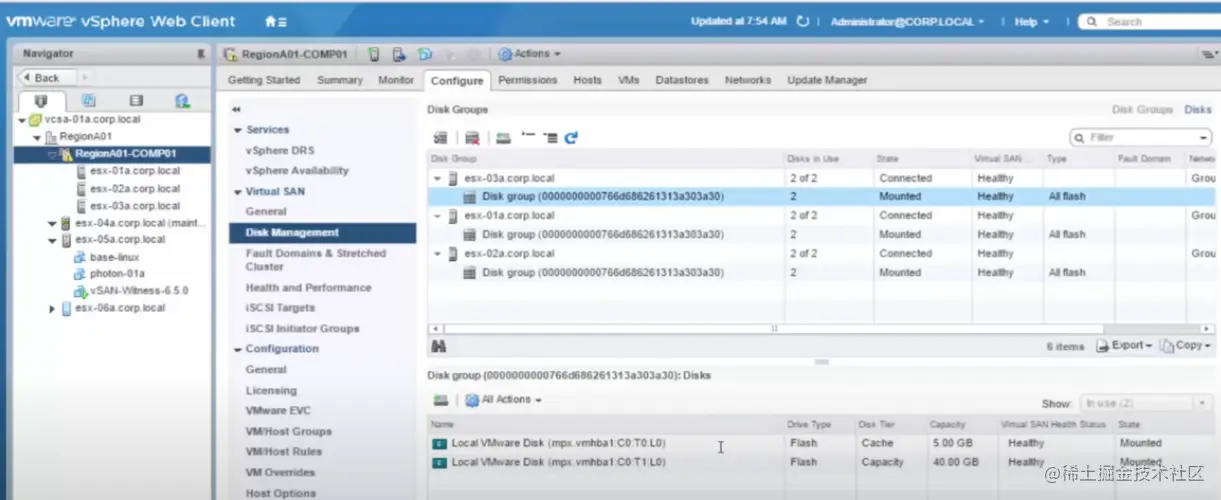Viewport: 1221px width, 500px height.
Task: Click the remove disk group icon
Action: [x=472, y=138]
